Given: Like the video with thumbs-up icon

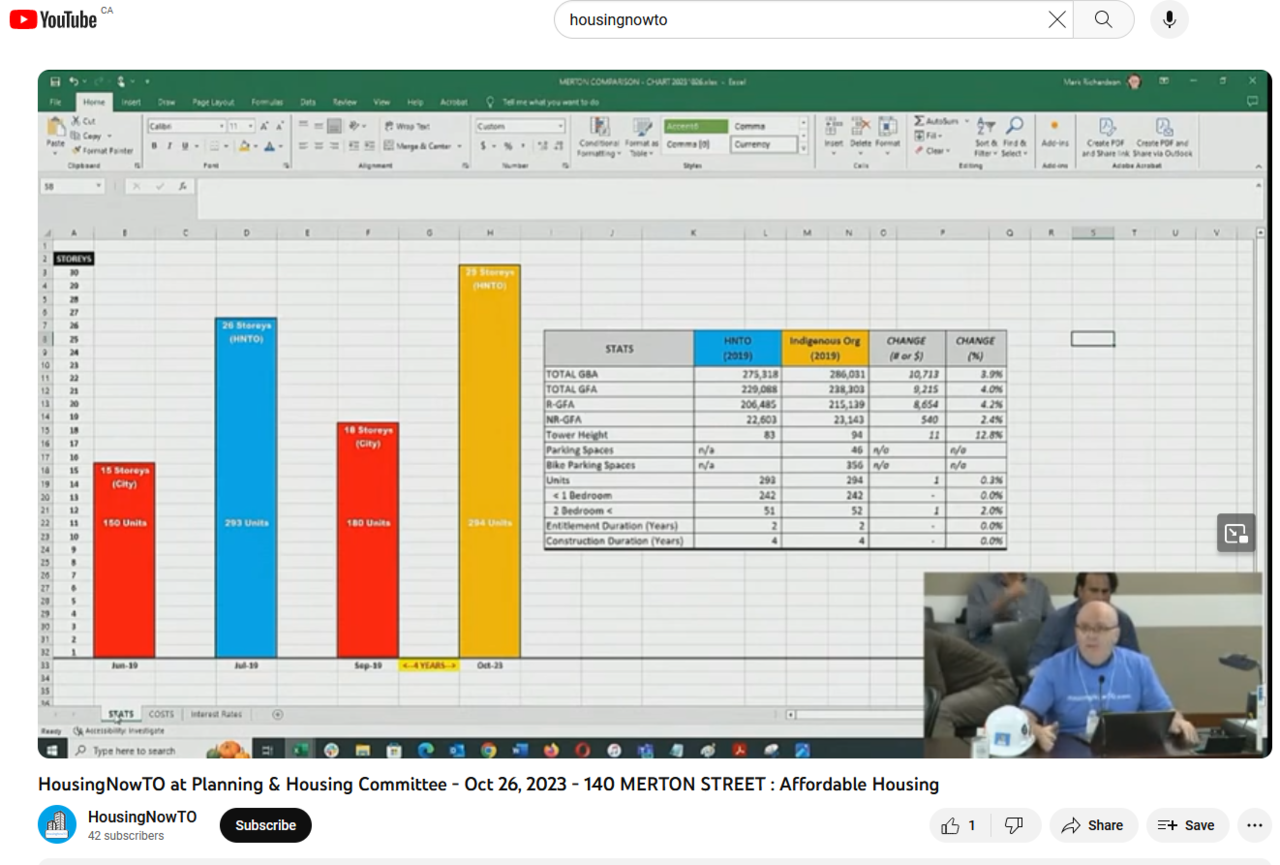Looking at the screenshot, I should [x=958, y=826].
